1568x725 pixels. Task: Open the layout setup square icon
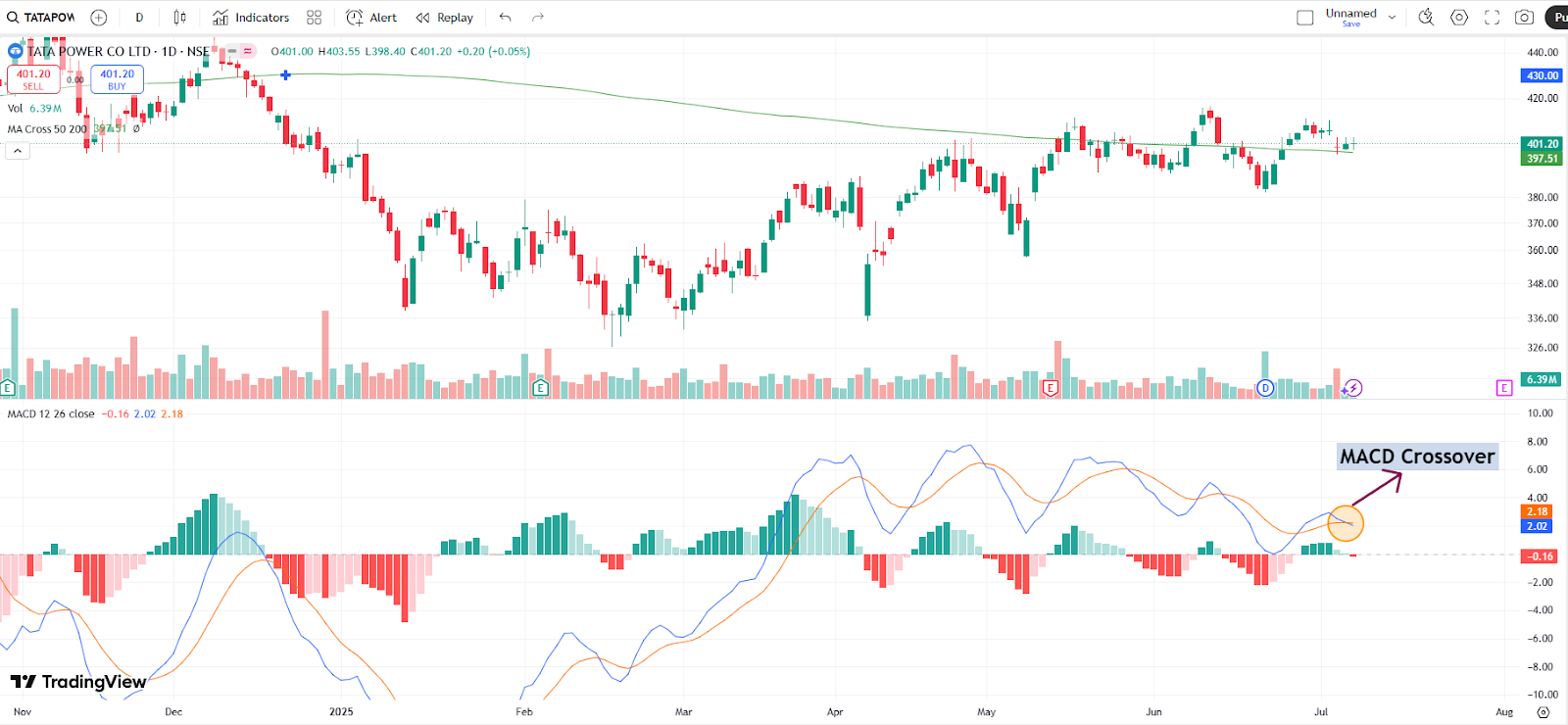(x=1305, y=18)
